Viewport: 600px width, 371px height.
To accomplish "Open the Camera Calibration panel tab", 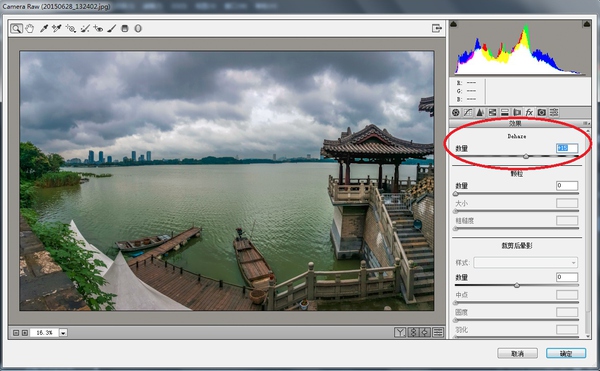I will coord(541,112).
